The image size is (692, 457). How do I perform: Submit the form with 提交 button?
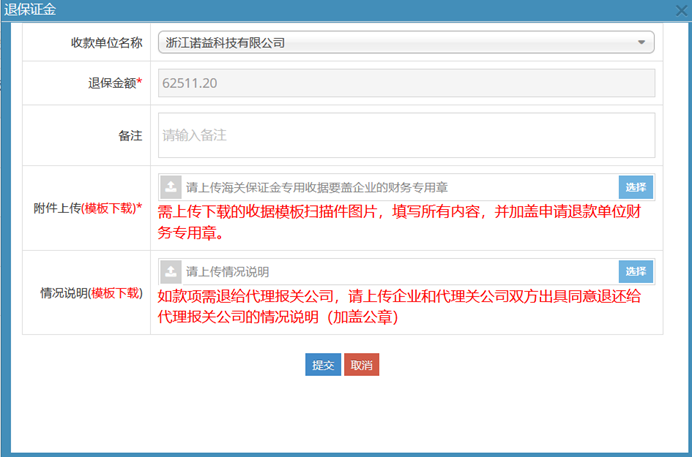(x=323, y=364)
